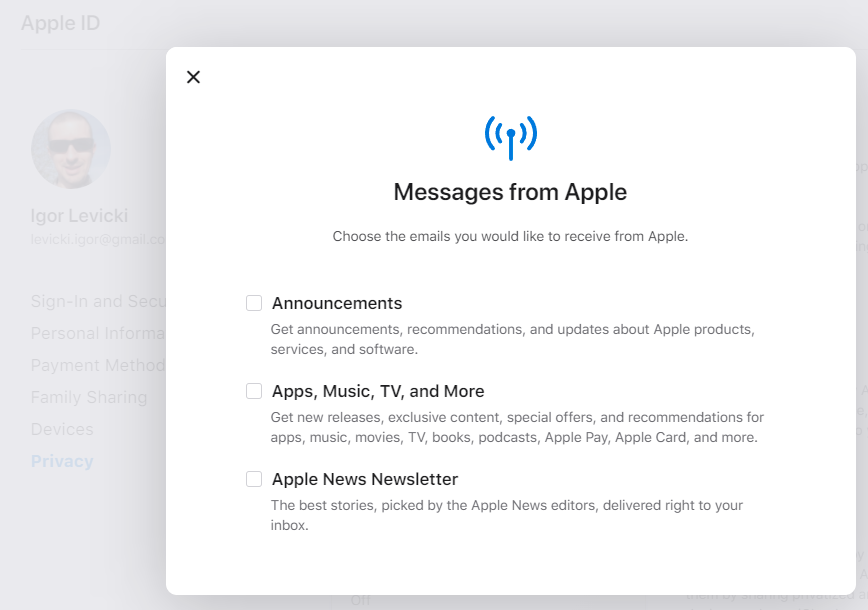Click the levicki.igor email address text
868x610 pixels.
point(98,239)
